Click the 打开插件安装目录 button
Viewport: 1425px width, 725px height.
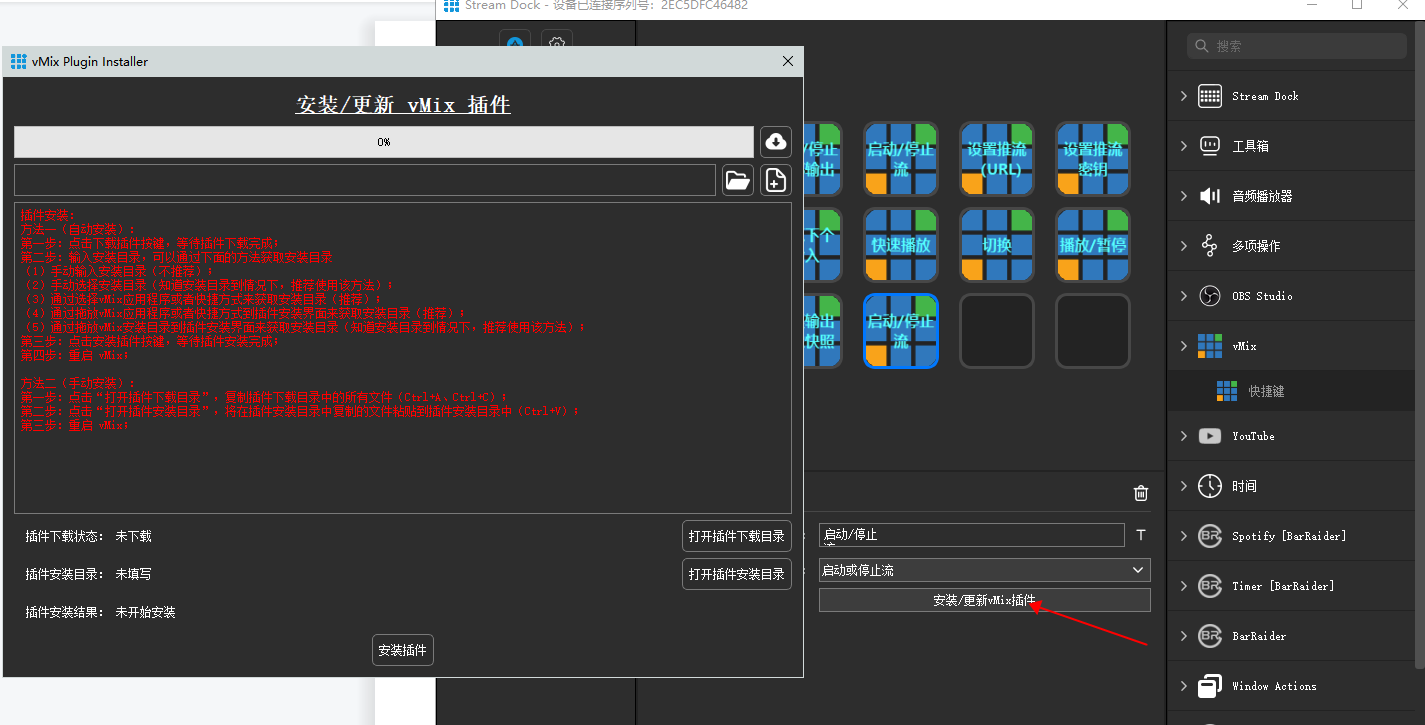pos(737,574)
